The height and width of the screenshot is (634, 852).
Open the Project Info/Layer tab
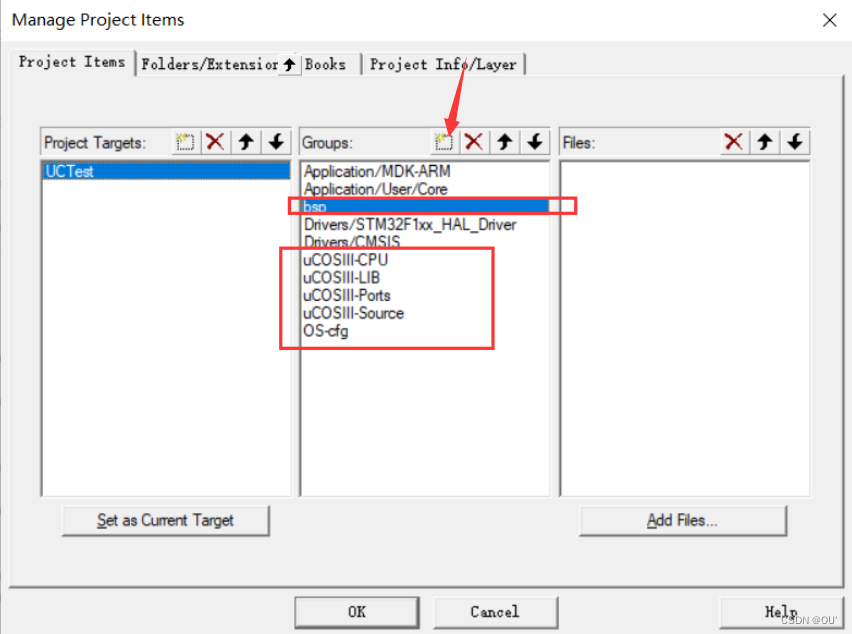point(443,64)
